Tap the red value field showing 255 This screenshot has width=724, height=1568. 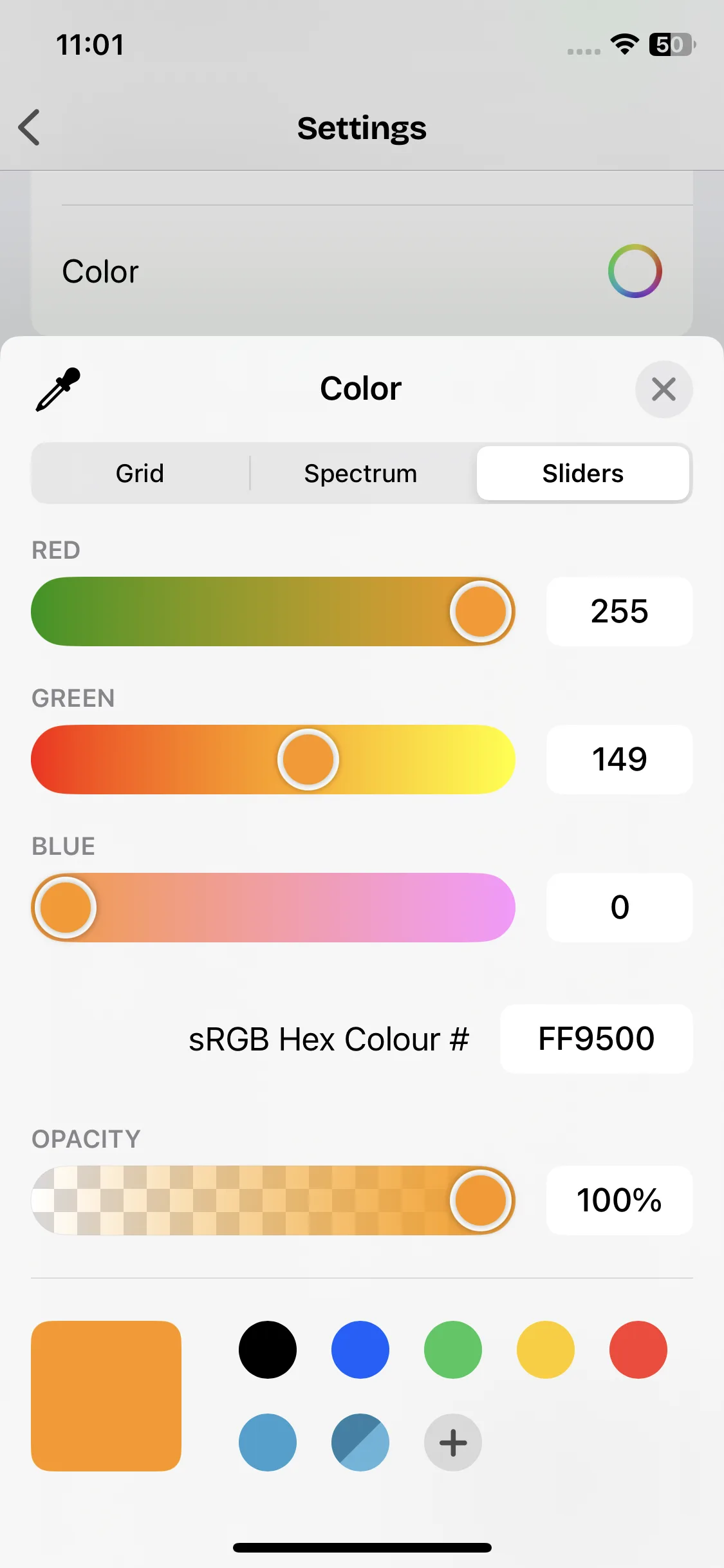tap(619, 611)
